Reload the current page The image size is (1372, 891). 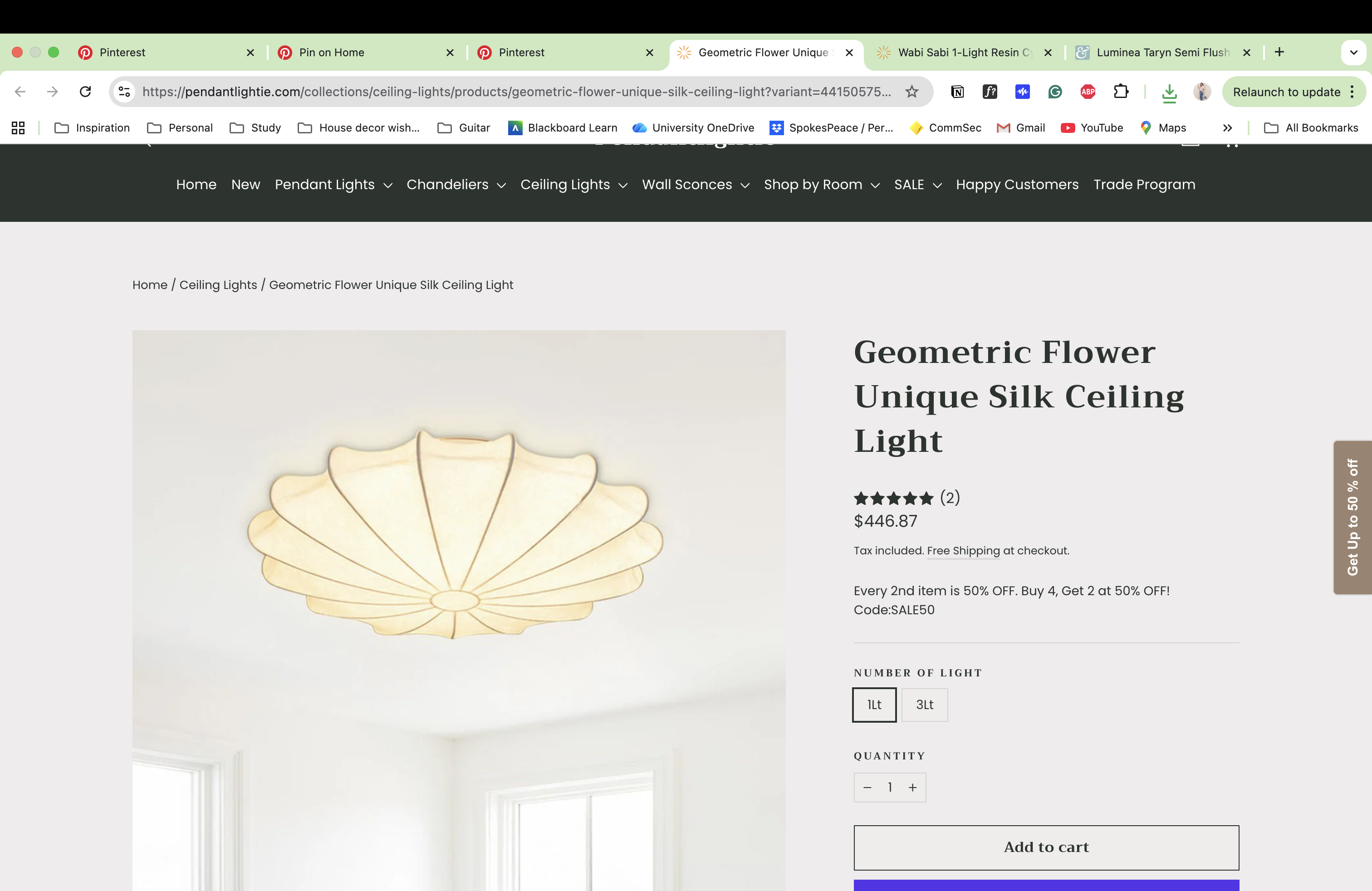click(x=85, y=92)
